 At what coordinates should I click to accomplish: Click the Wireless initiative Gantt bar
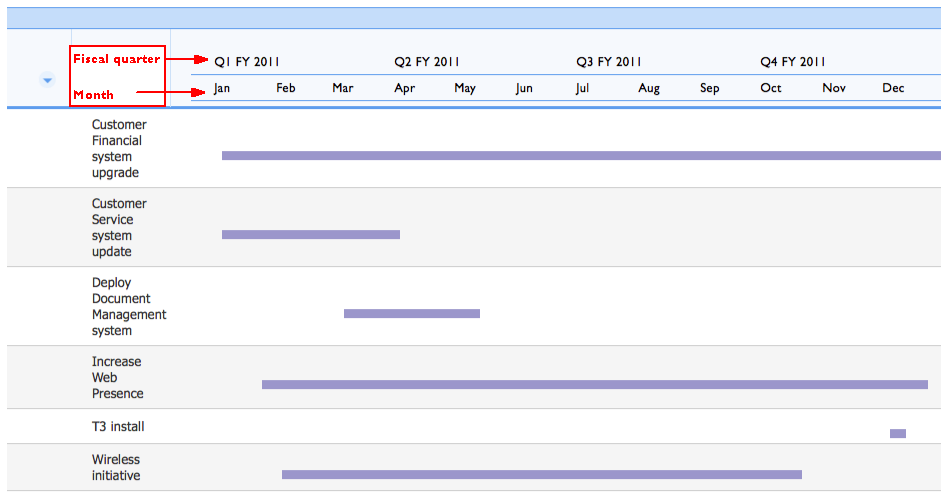click(x=542, y=475)
